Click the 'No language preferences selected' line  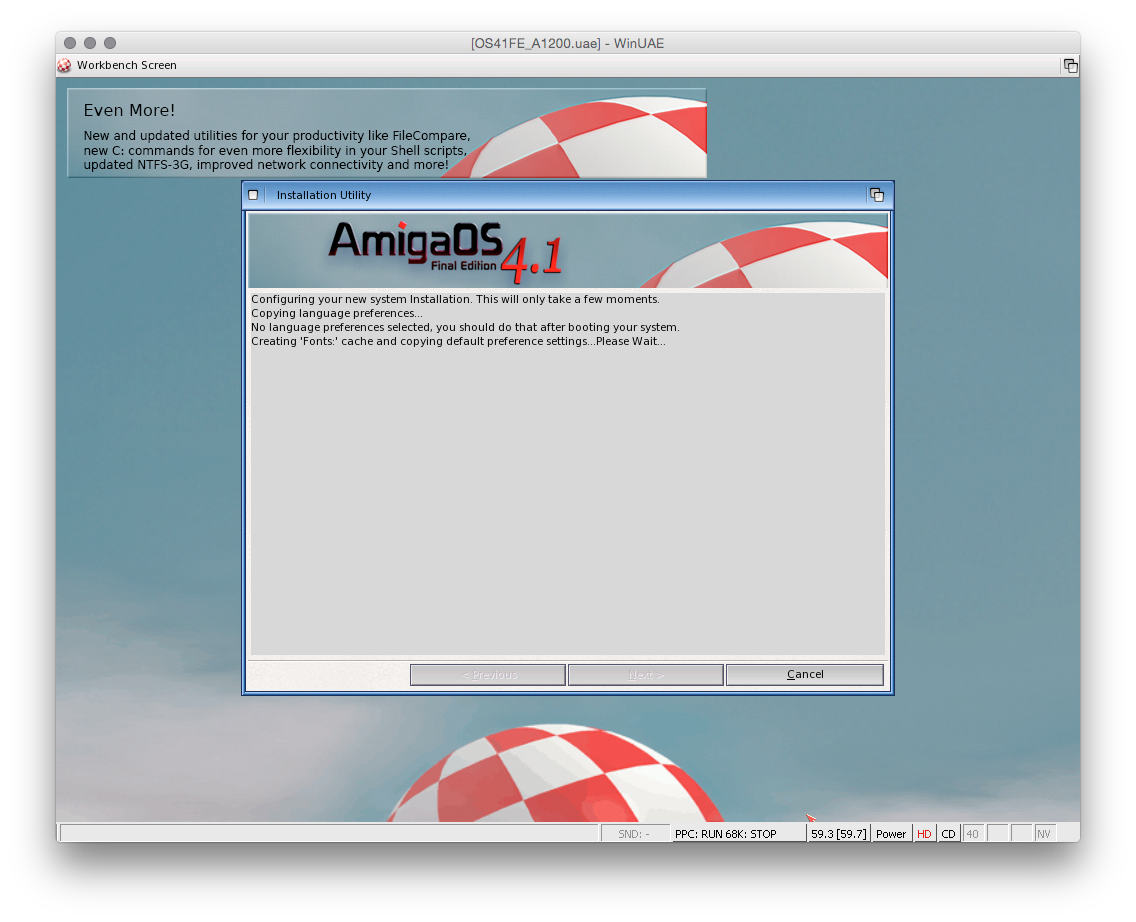point(465,327)
